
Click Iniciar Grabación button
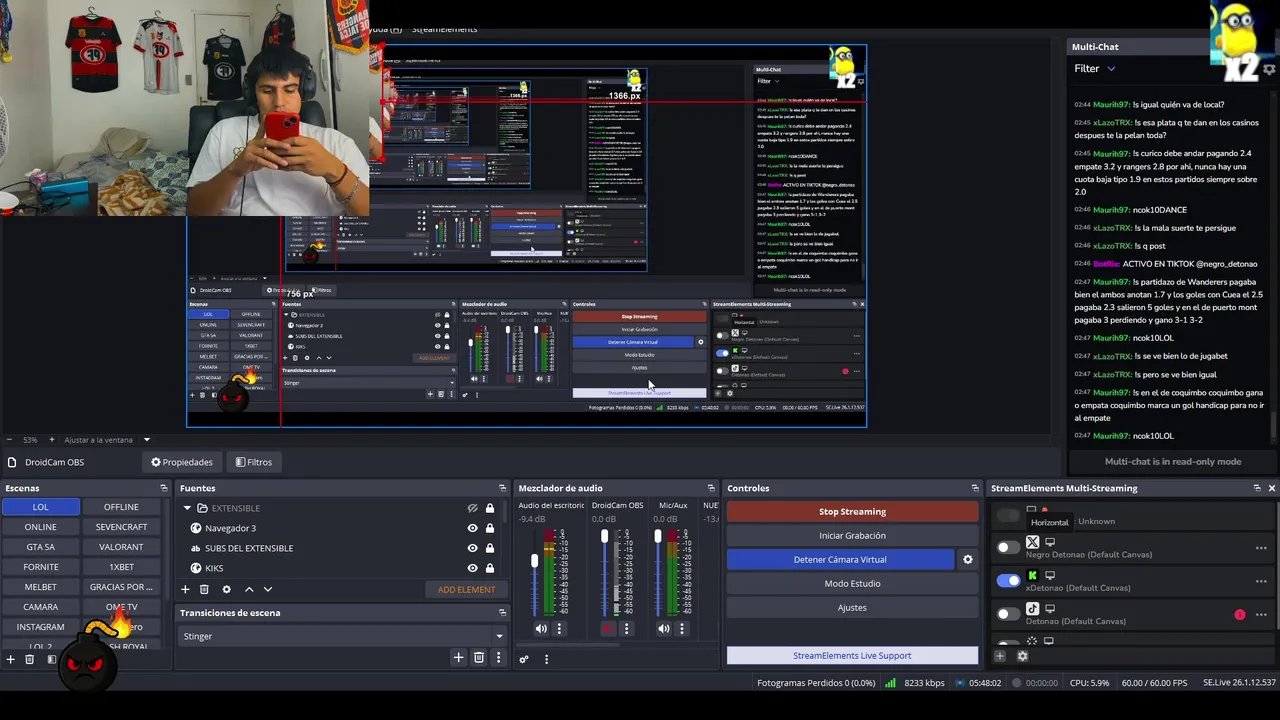pos(852,536)
